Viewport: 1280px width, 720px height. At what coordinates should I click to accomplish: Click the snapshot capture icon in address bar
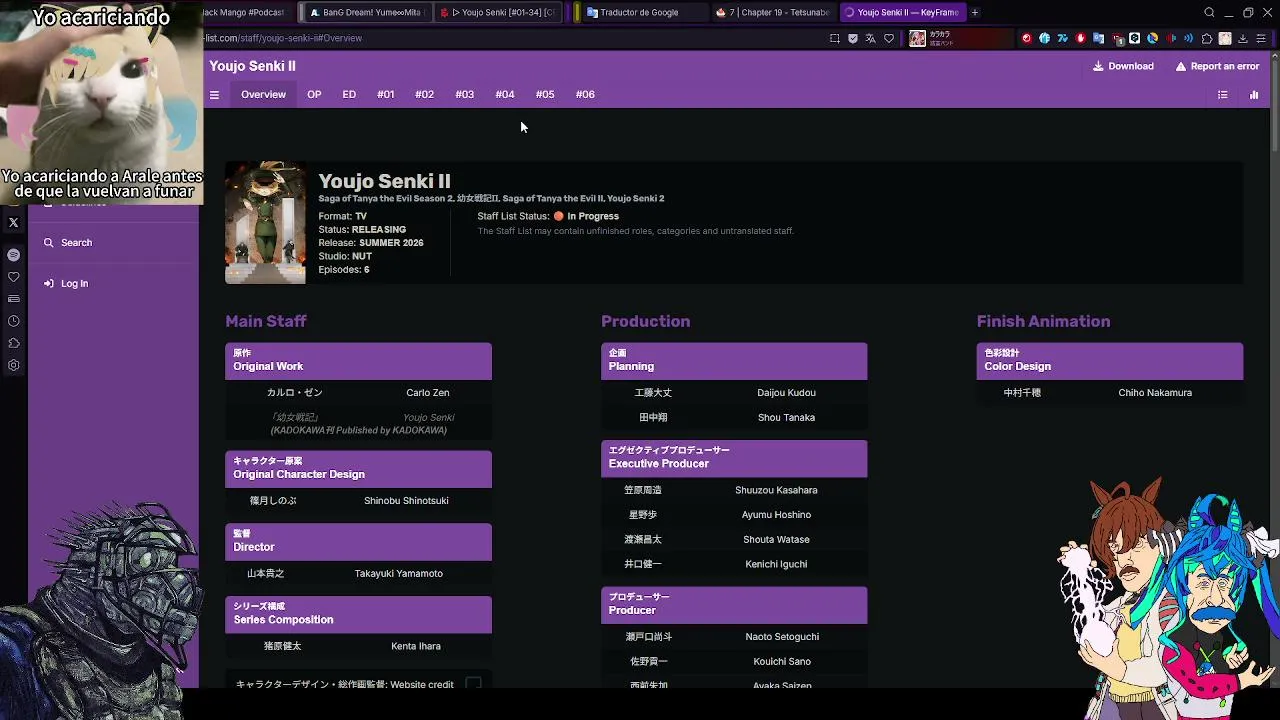click(x=835, y=38)
